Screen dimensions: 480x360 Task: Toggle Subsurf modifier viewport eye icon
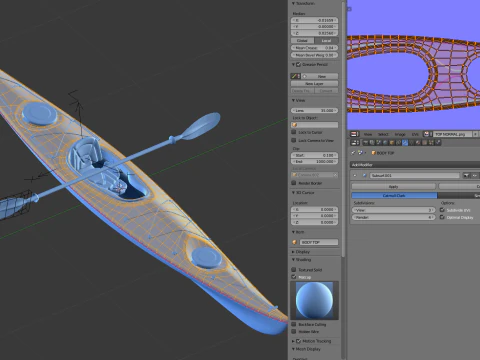point(474,175)
